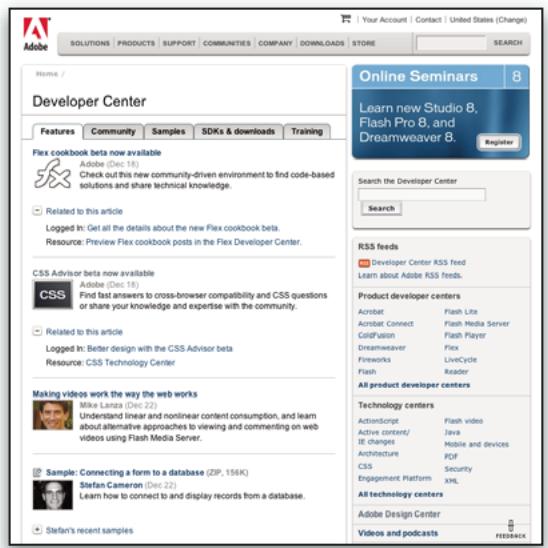
Task: Click Register on the Online Seminars banner
Action: tap(499, 142)
